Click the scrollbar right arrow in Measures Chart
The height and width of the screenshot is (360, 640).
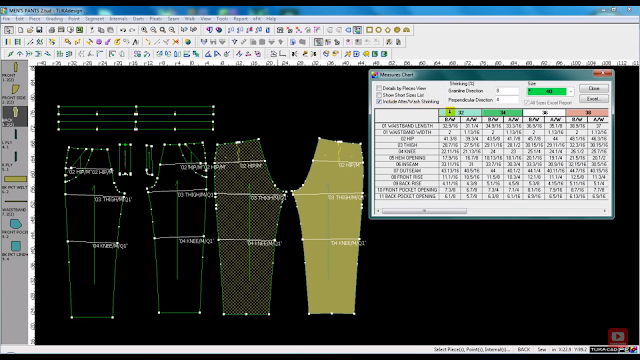point(605,211)
